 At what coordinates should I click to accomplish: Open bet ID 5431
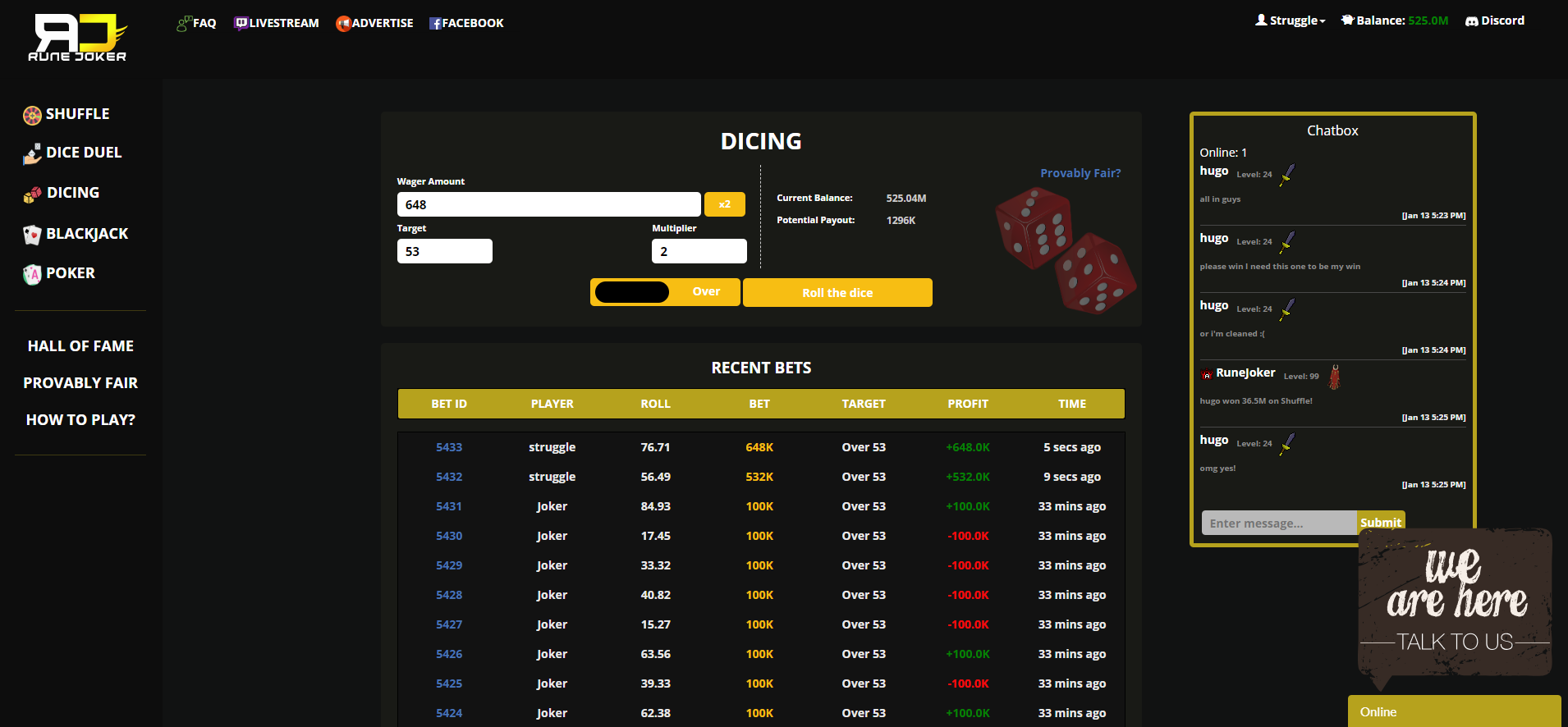(449, 506)
